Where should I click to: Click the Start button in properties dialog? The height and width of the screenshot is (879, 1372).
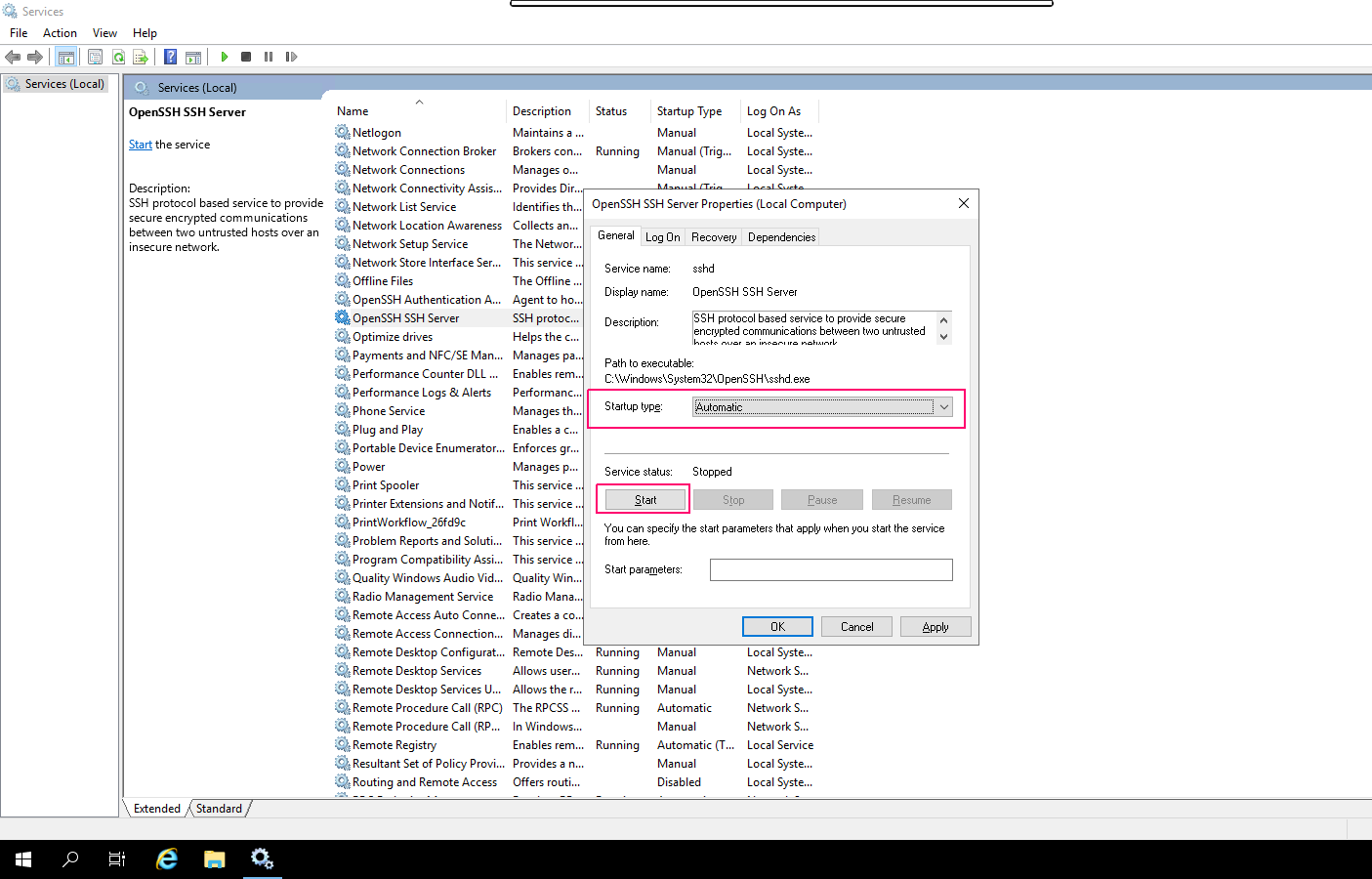tap(644, 500)
